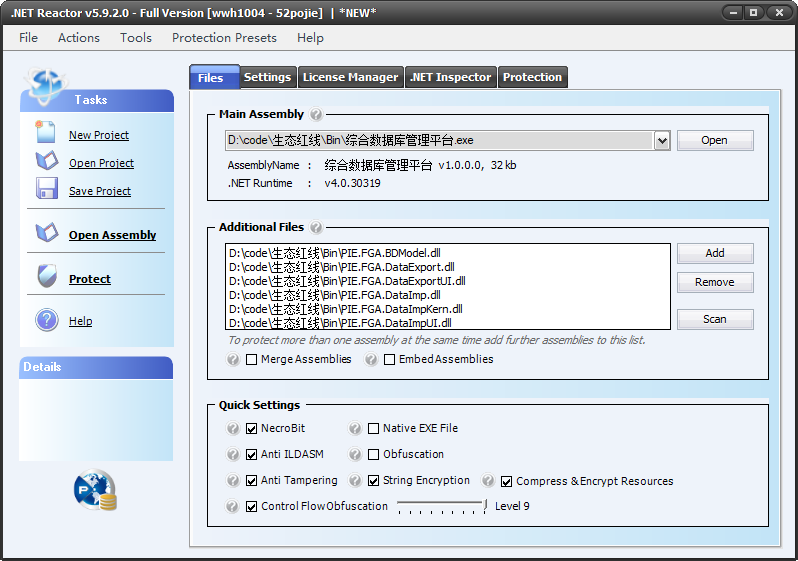This screenshot has height=561, width=798.
Task: Click help icon next to Merge Assemblies
Action: point(233,359)
